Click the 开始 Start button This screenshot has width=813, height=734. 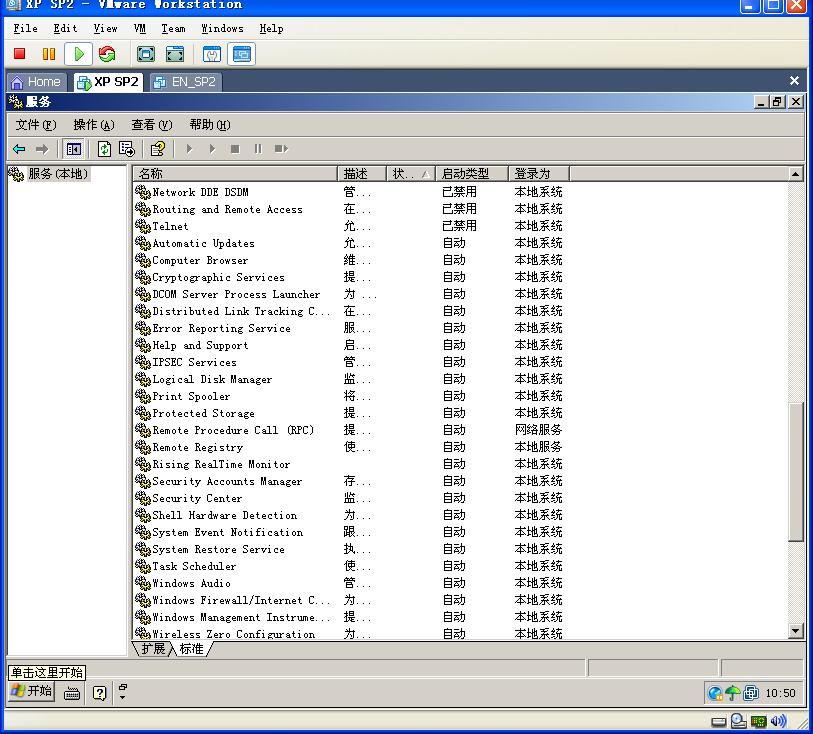click(x=32, y=691)
